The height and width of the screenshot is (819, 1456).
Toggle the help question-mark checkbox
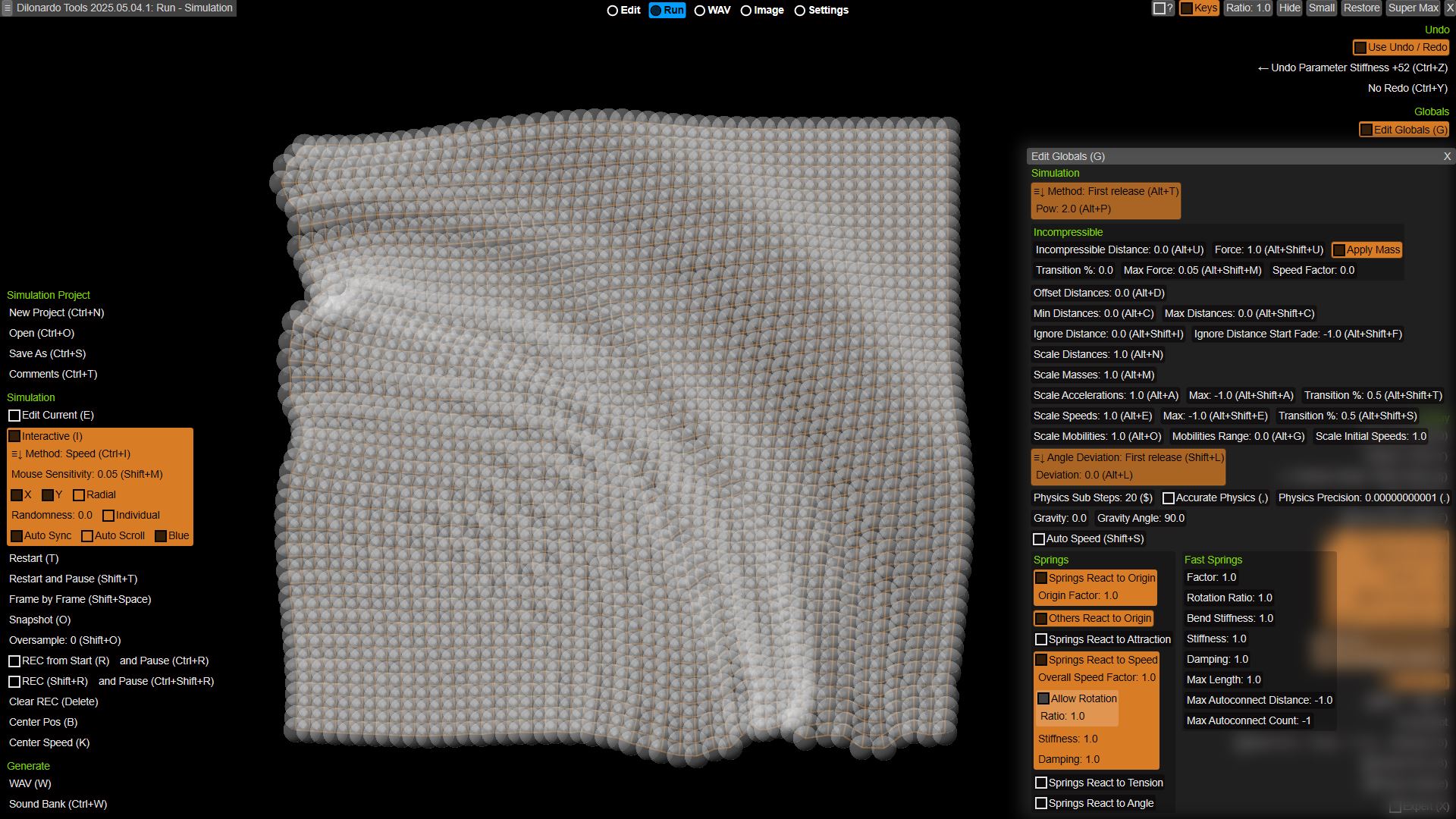coord(1159,8)
